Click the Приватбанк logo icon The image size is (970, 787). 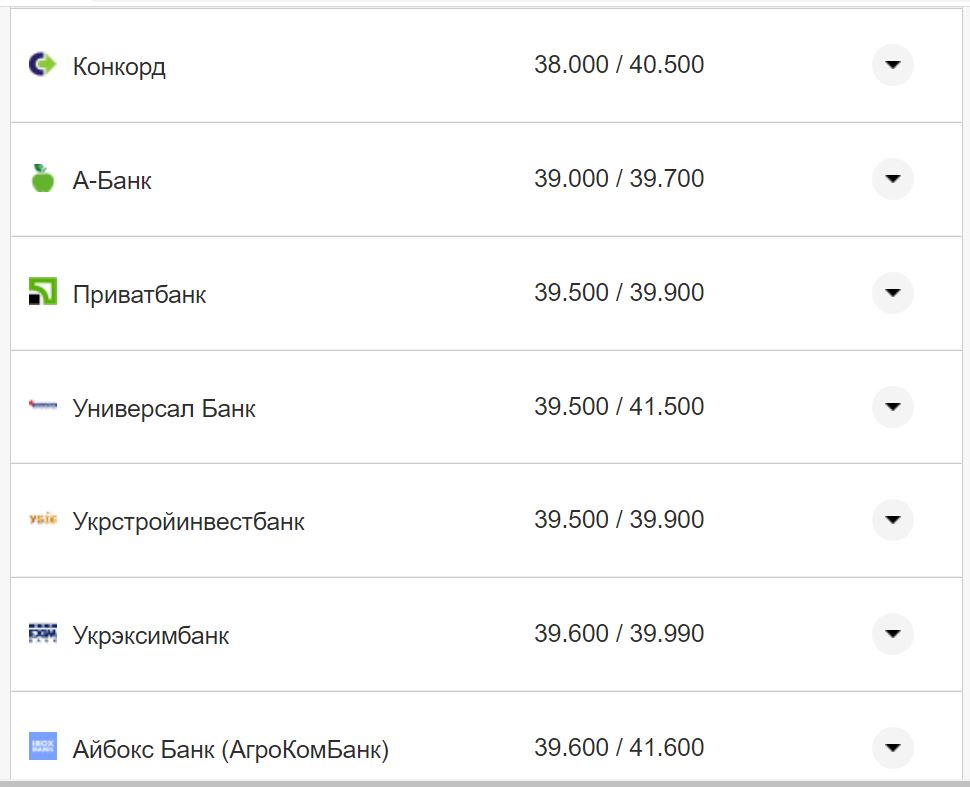42,293
